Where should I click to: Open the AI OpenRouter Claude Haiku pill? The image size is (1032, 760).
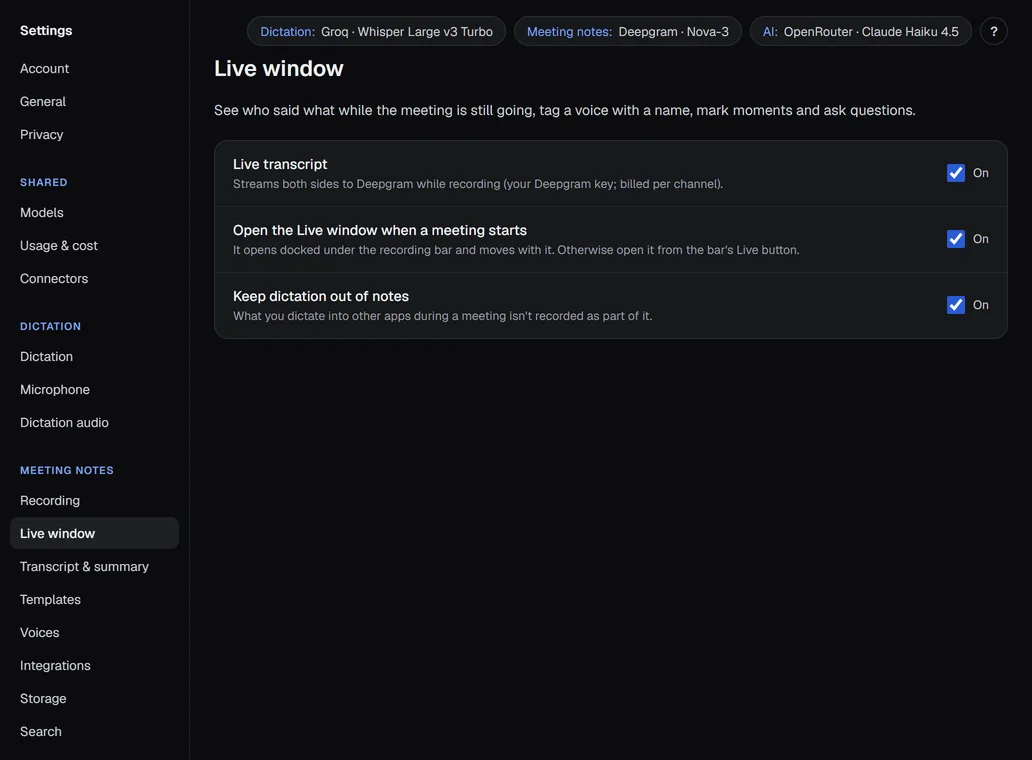(860, 31)
